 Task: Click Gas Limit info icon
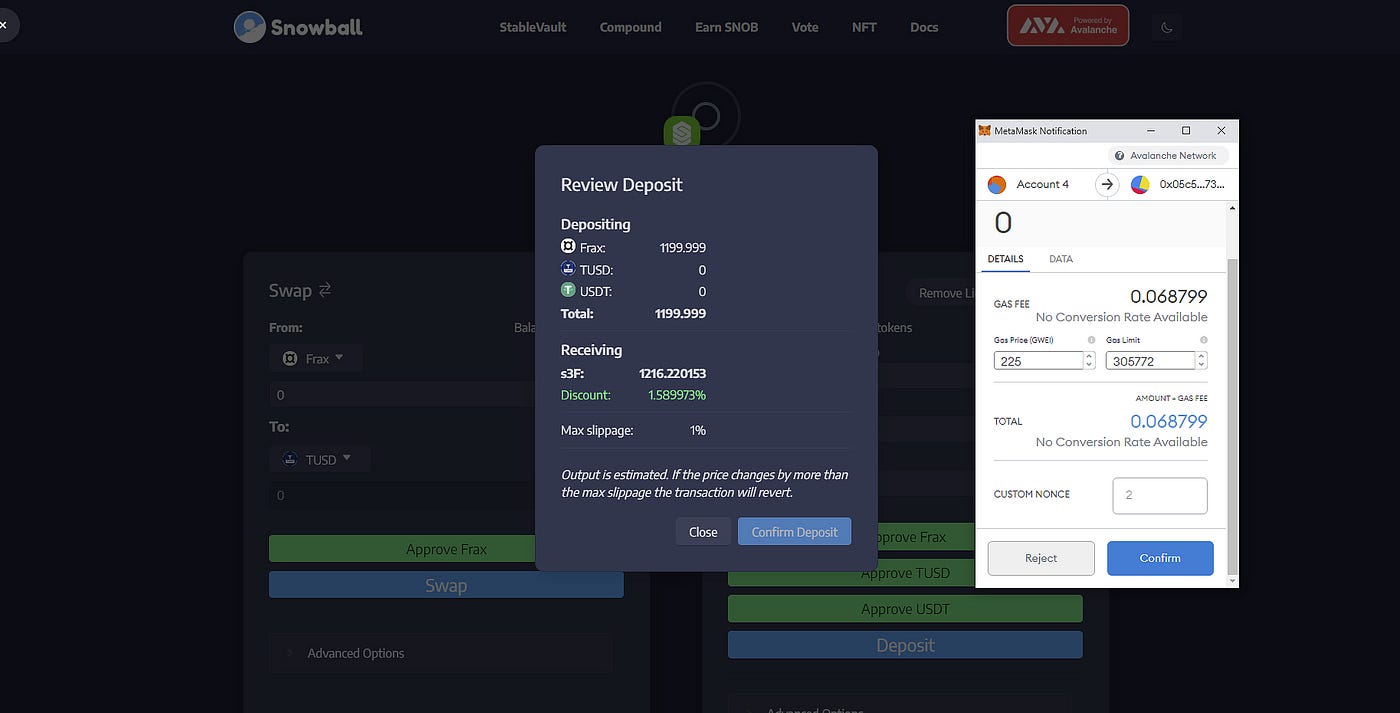pyautogui.click(x=1203, y=340)
